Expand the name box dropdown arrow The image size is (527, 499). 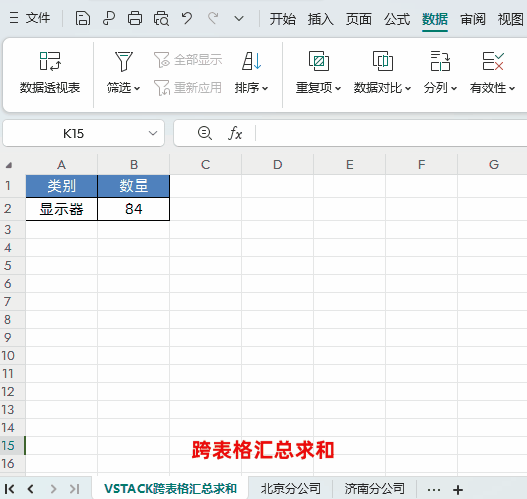153,133
